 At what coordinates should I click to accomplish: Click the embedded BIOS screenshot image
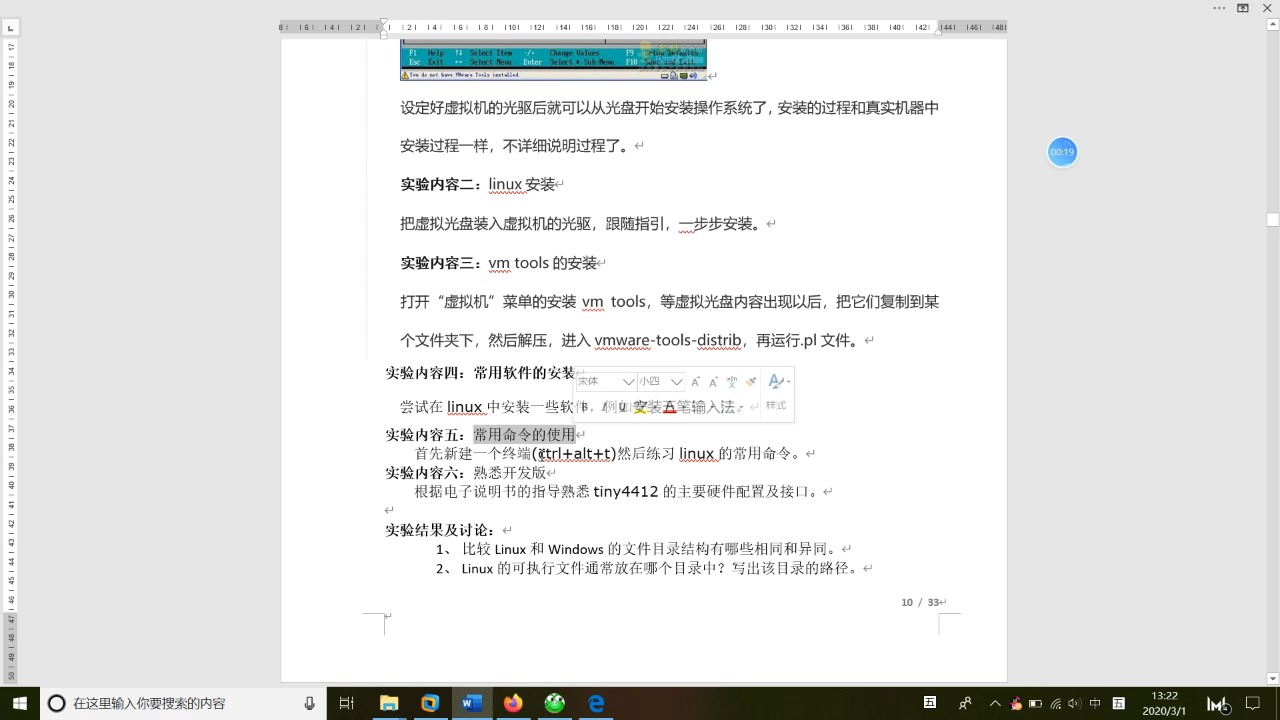pyautogui.click(x=553, y=60)
